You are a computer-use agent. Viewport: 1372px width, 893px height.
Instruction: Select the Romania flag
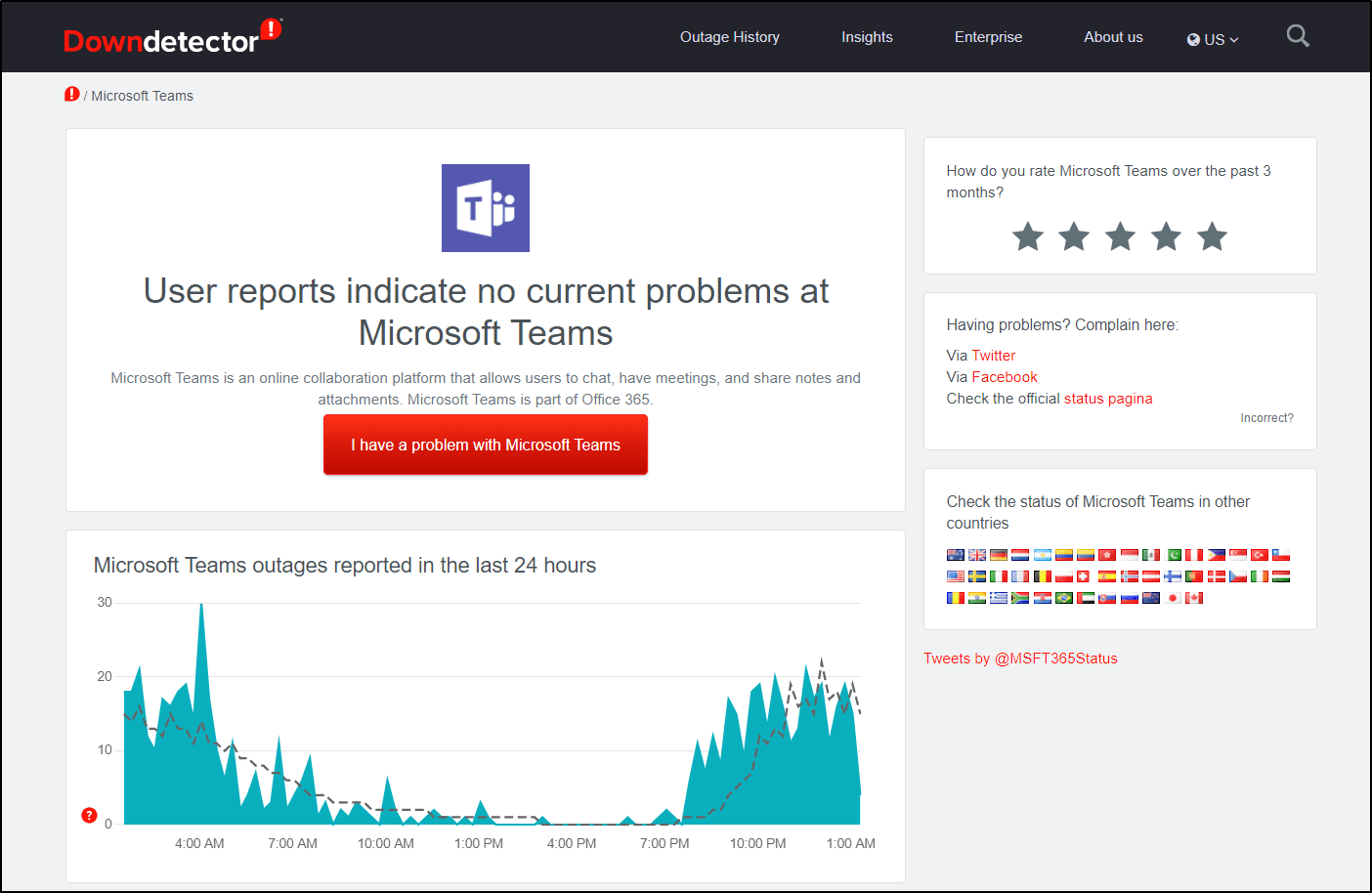[x=956, y=598]
